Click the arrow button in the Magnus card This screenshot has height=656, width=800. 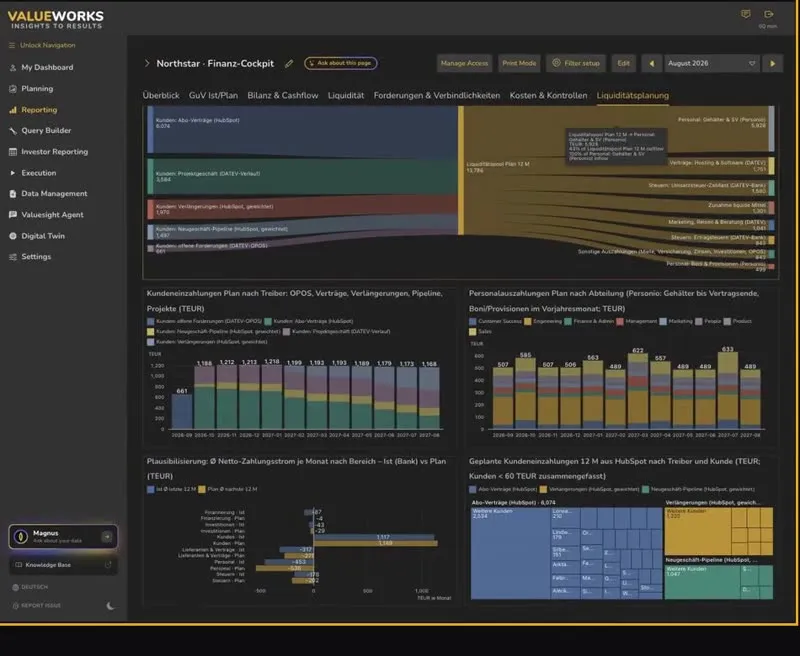click(x=107, y=537)
